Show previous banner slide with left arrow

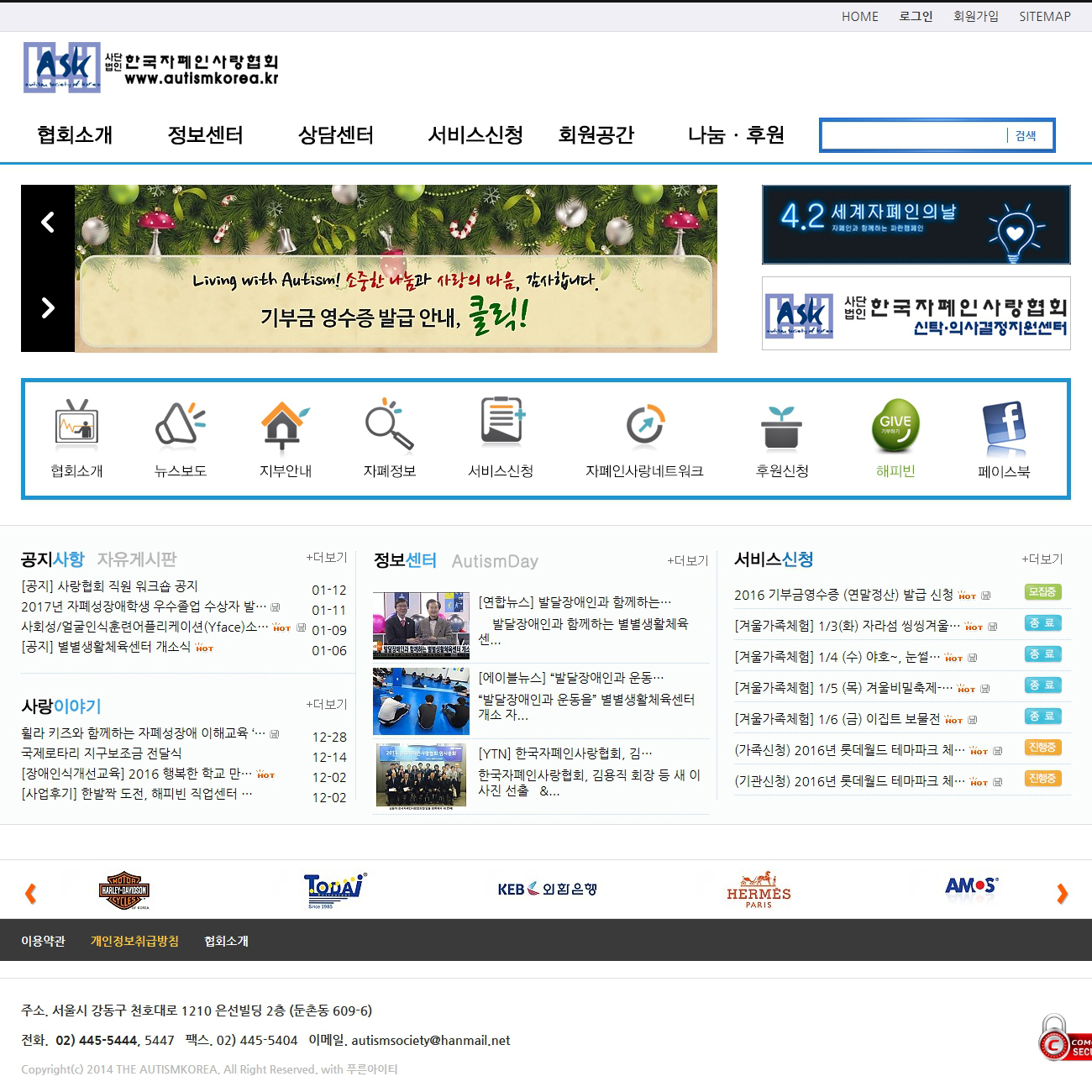point(48,223)
